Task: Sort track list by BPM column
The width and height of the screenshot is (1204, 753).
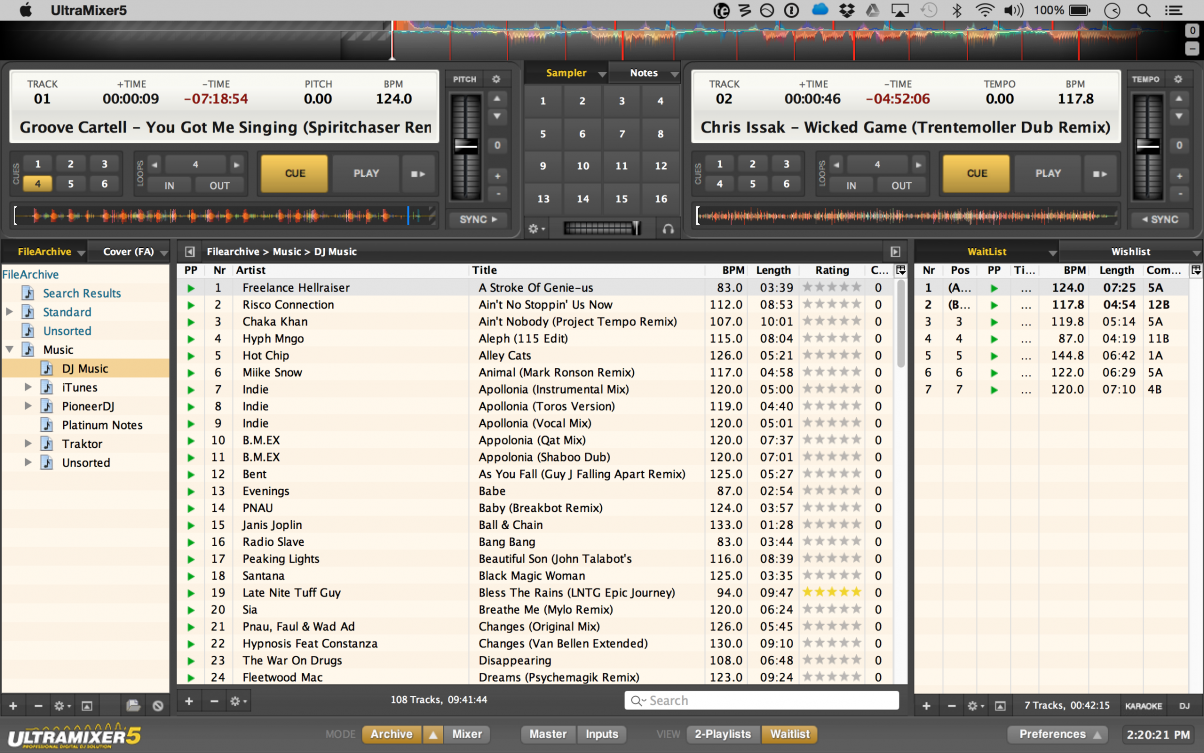Action: (x=734, y=270)
